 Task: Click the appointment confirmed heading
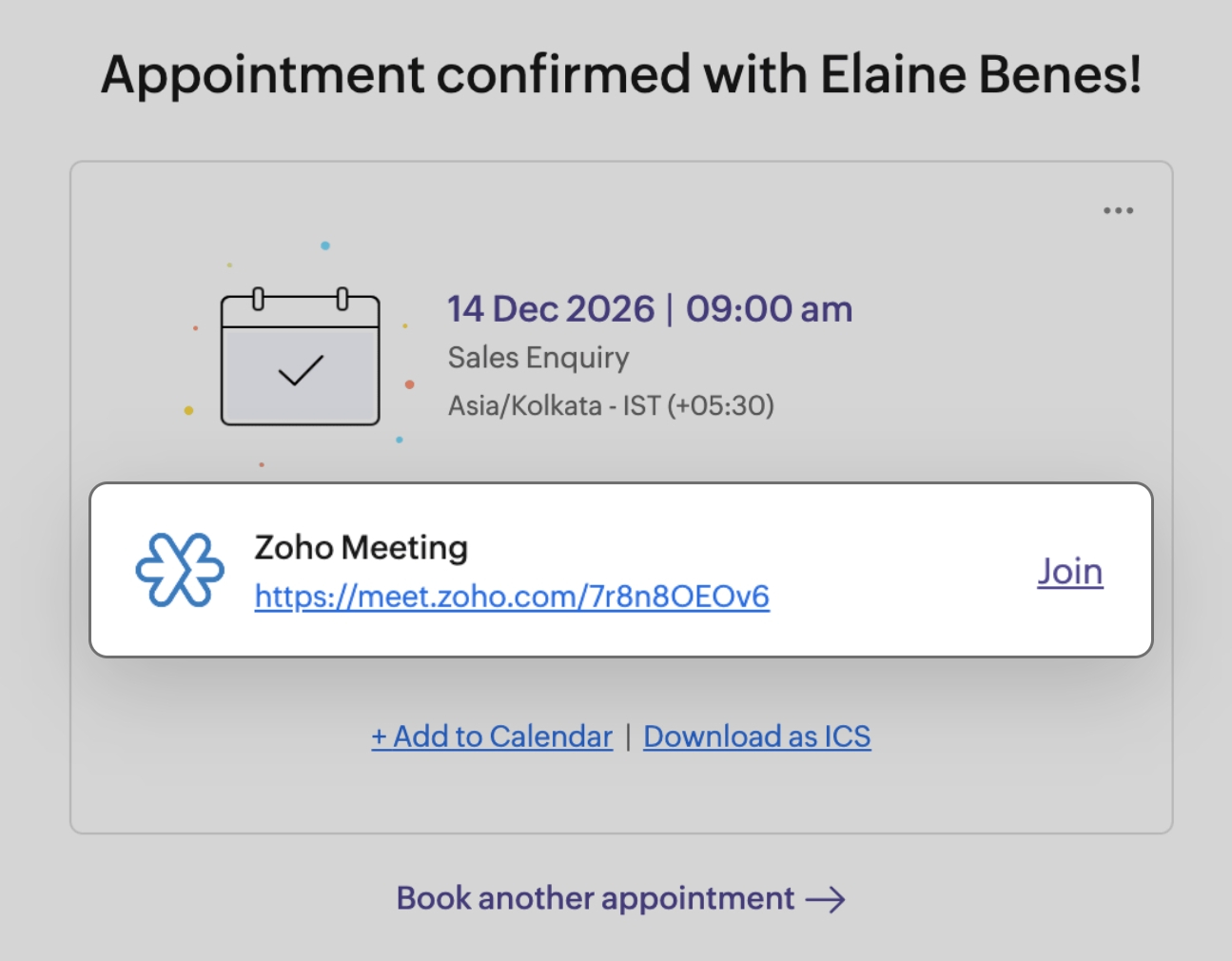(x=620, y=74)
